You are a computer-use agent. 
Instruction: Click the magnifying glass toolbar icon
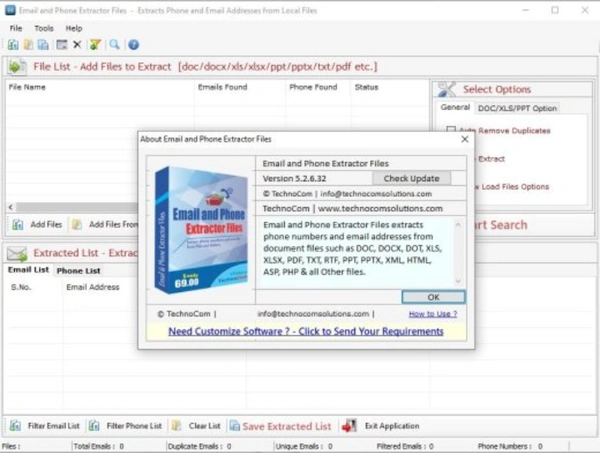[x=114, y=44]
